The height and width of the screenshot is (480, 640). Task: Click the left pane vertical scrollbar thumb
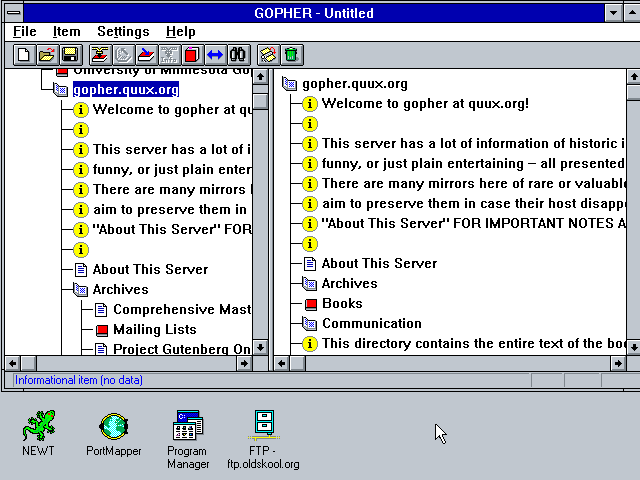coord(260,101)
